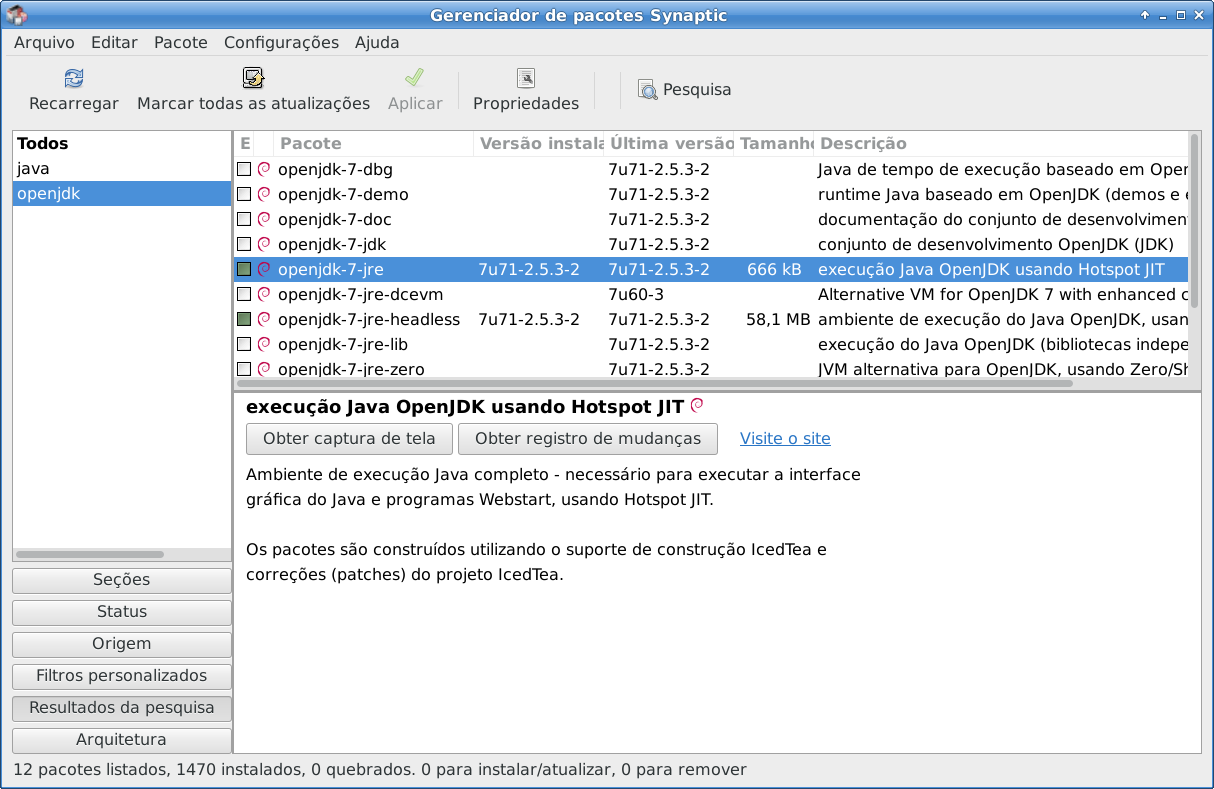Click the Recarregar reload icon

(73, 78)
